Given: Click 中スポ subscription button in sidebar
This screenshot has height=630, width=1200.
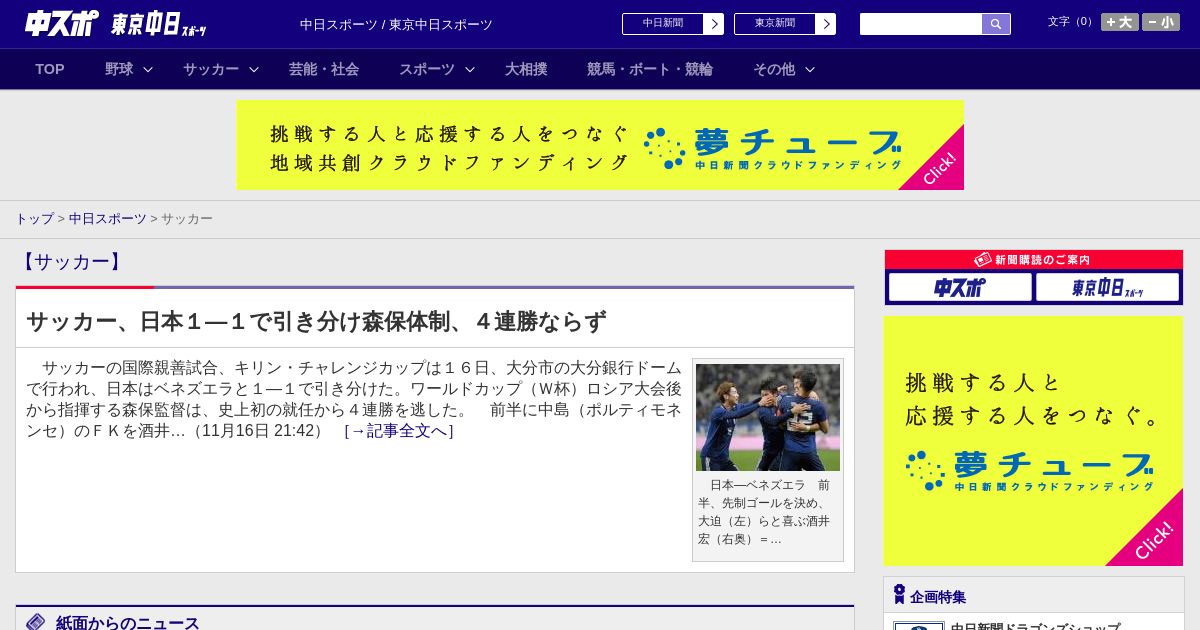Looking at the screenshot, I should click(960, 287).
